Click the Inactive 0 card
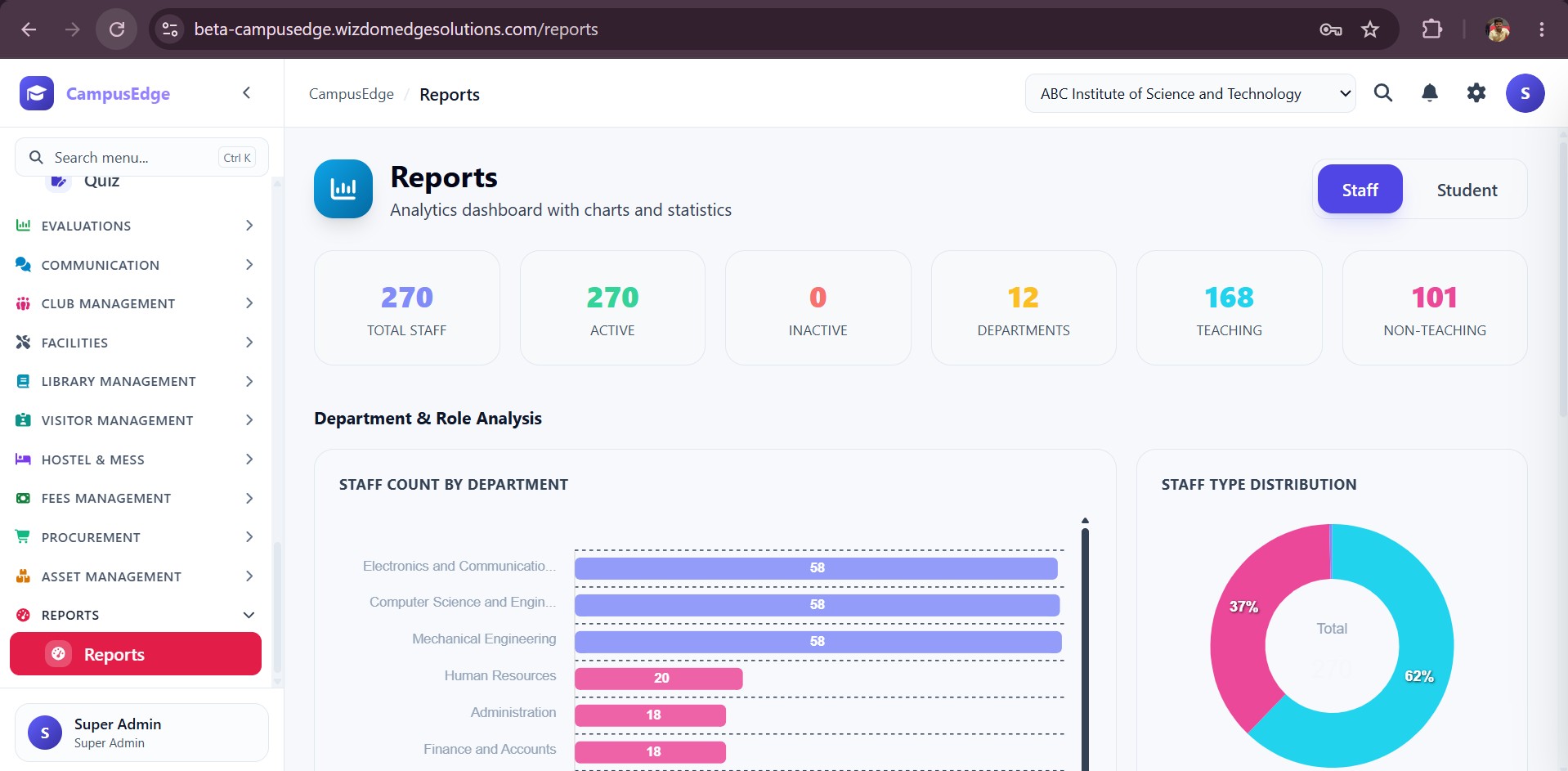Screen dimensions: 1568x771 pos(818,307)
